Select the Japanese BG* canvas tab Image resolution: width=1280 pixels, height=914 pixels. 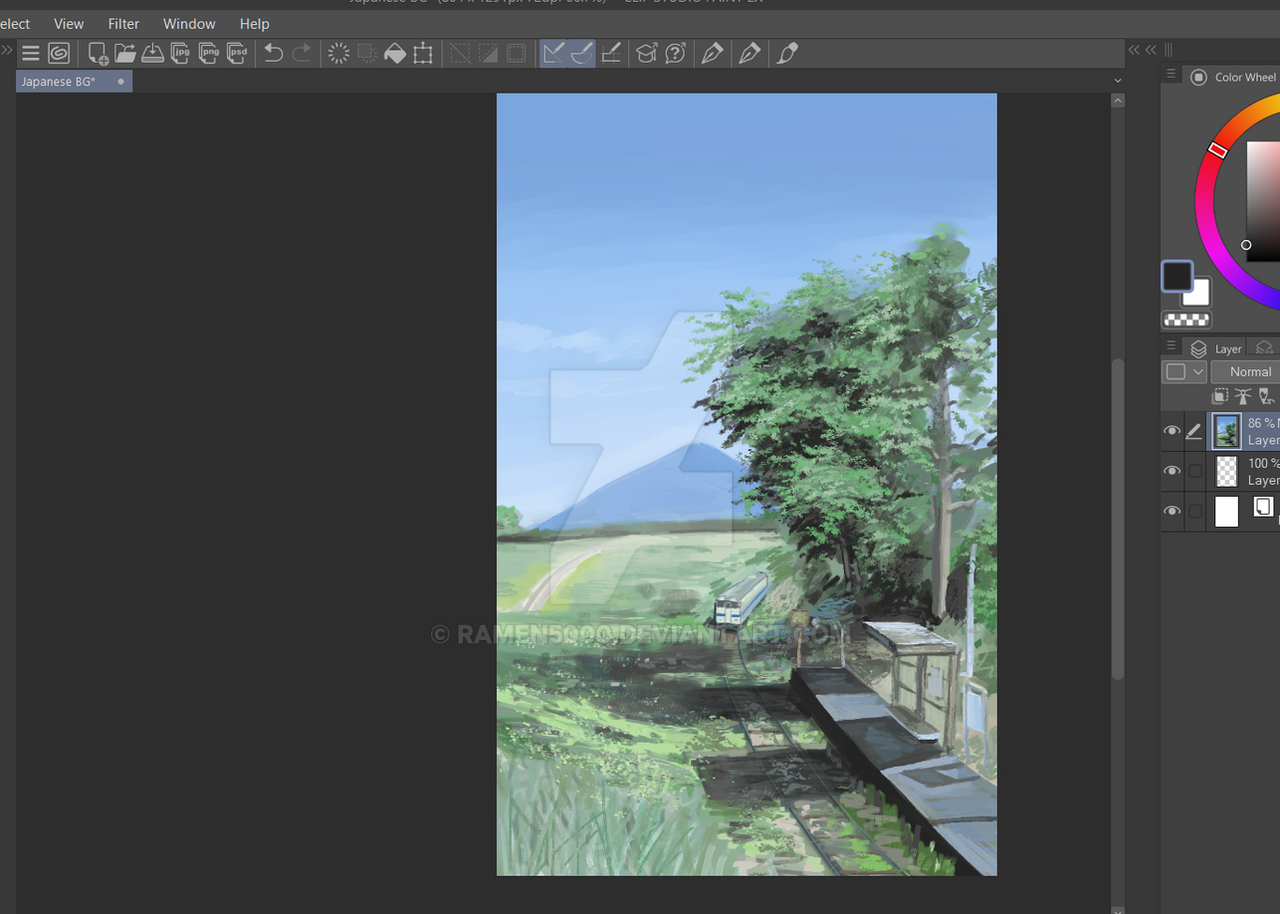pyautogui.click(x=73, y=82)
